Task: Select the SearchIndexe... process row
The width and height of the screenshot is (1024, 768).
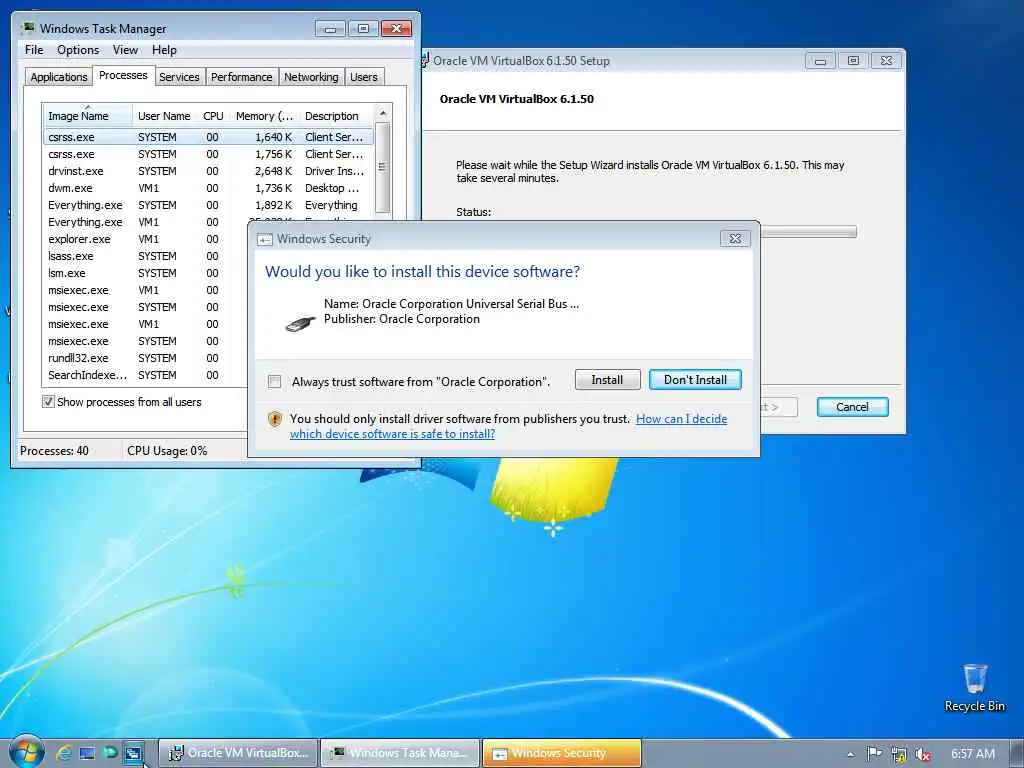Action: (145, 375)
